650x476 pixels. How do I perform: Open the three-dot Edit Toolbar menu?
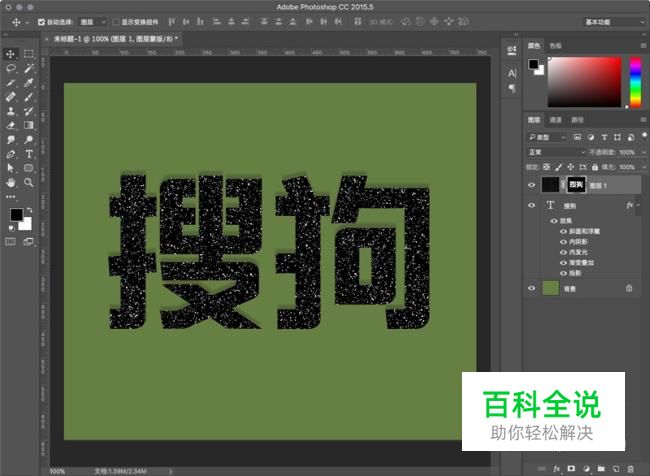(x=10, y=197)
